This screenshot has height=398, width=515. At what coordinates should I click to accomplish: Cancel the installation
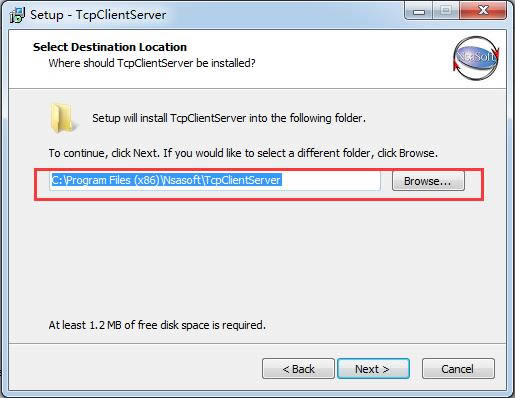click(458, 369)
